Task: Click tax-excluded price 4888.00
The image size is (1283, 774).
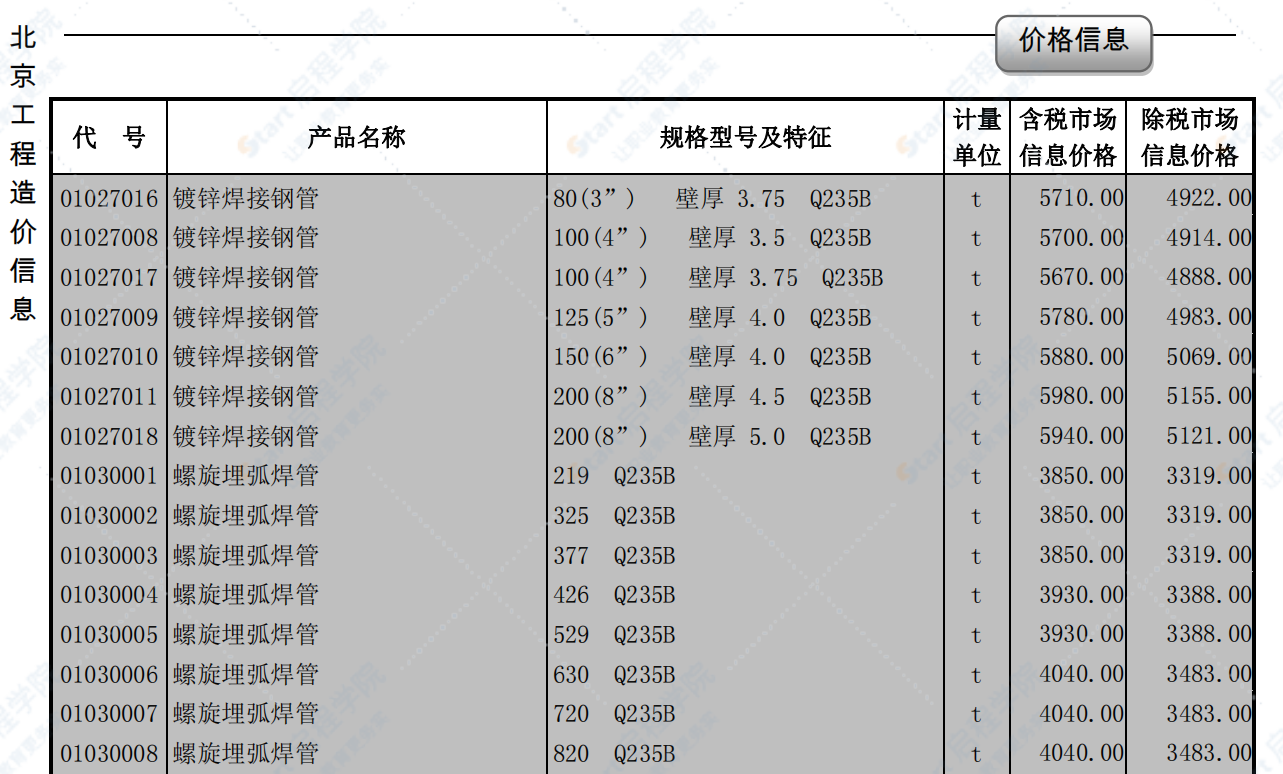Action: pos(1208,277)
